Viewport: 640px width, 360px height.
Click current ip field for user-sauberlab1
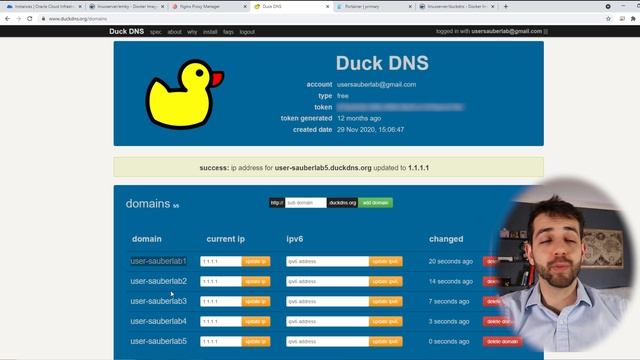coord(221,261)
